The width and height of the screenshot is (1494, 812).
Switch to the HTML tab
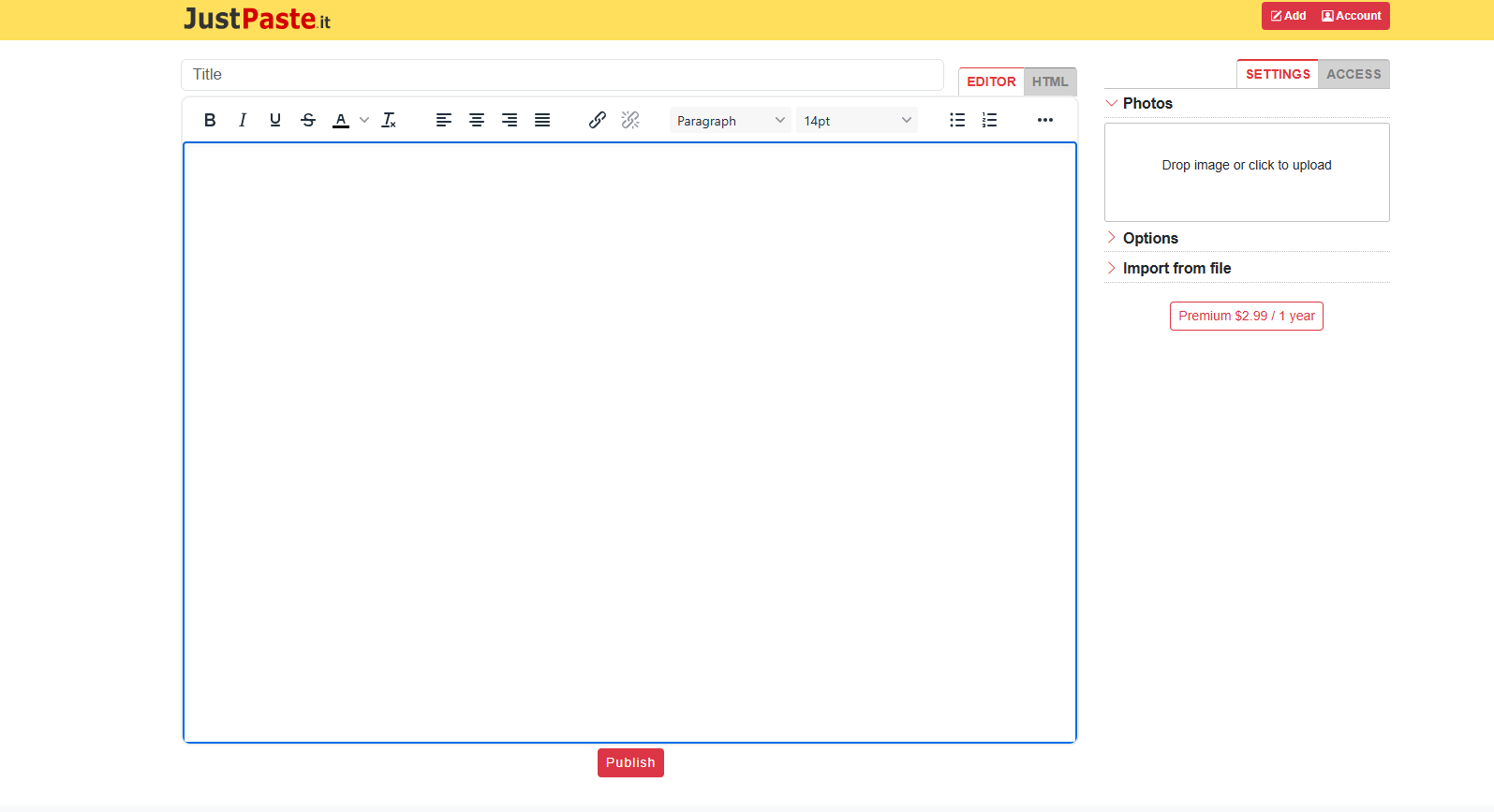(x=1050, y=81)
